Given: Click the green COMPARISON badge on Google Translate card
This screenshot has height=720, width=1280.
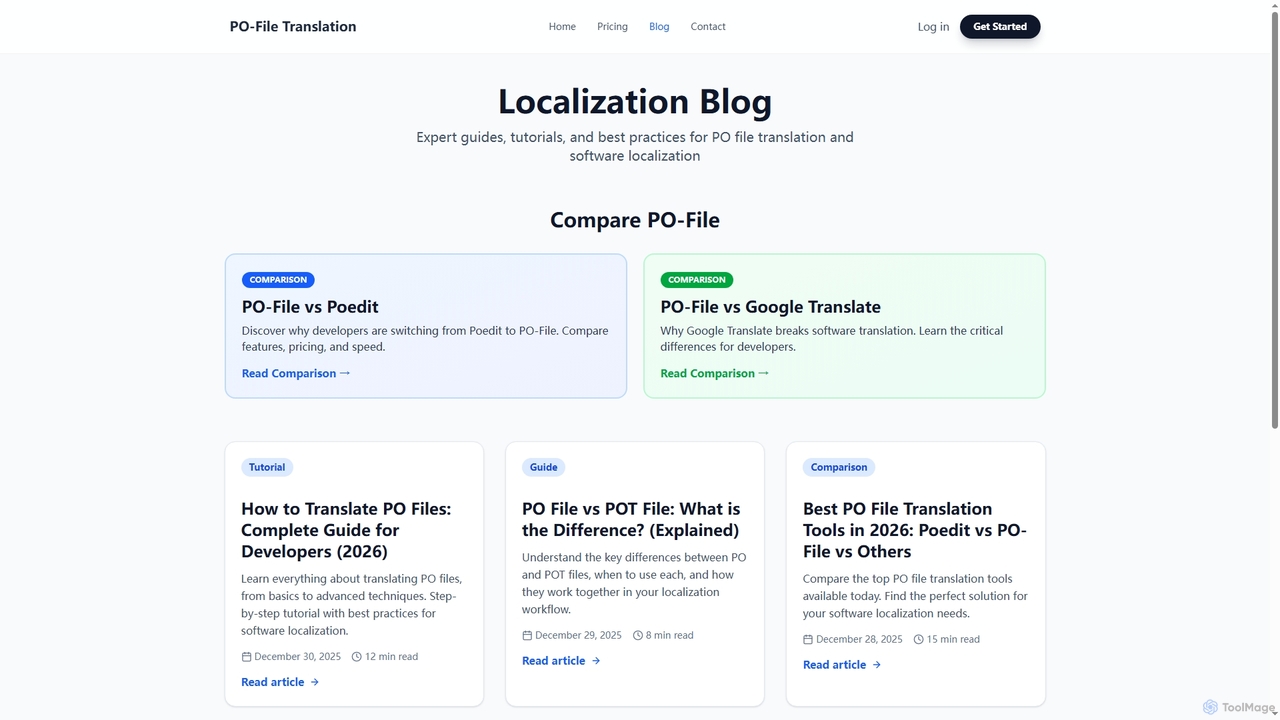Looking at the screenshot, I should pyautogui.click(x=697, y=280).
